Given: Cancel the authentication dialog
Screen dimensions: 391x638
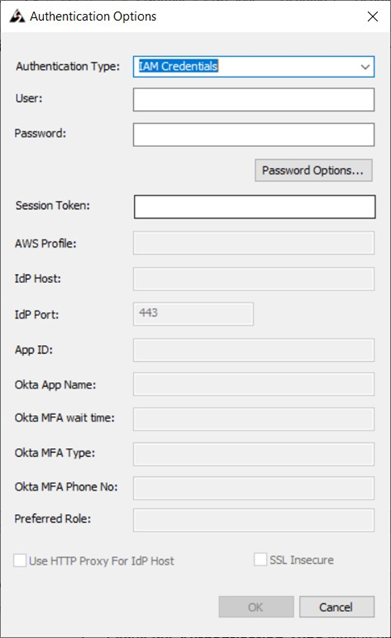Looking at the screenshot, I should click(x=336, y=607).
